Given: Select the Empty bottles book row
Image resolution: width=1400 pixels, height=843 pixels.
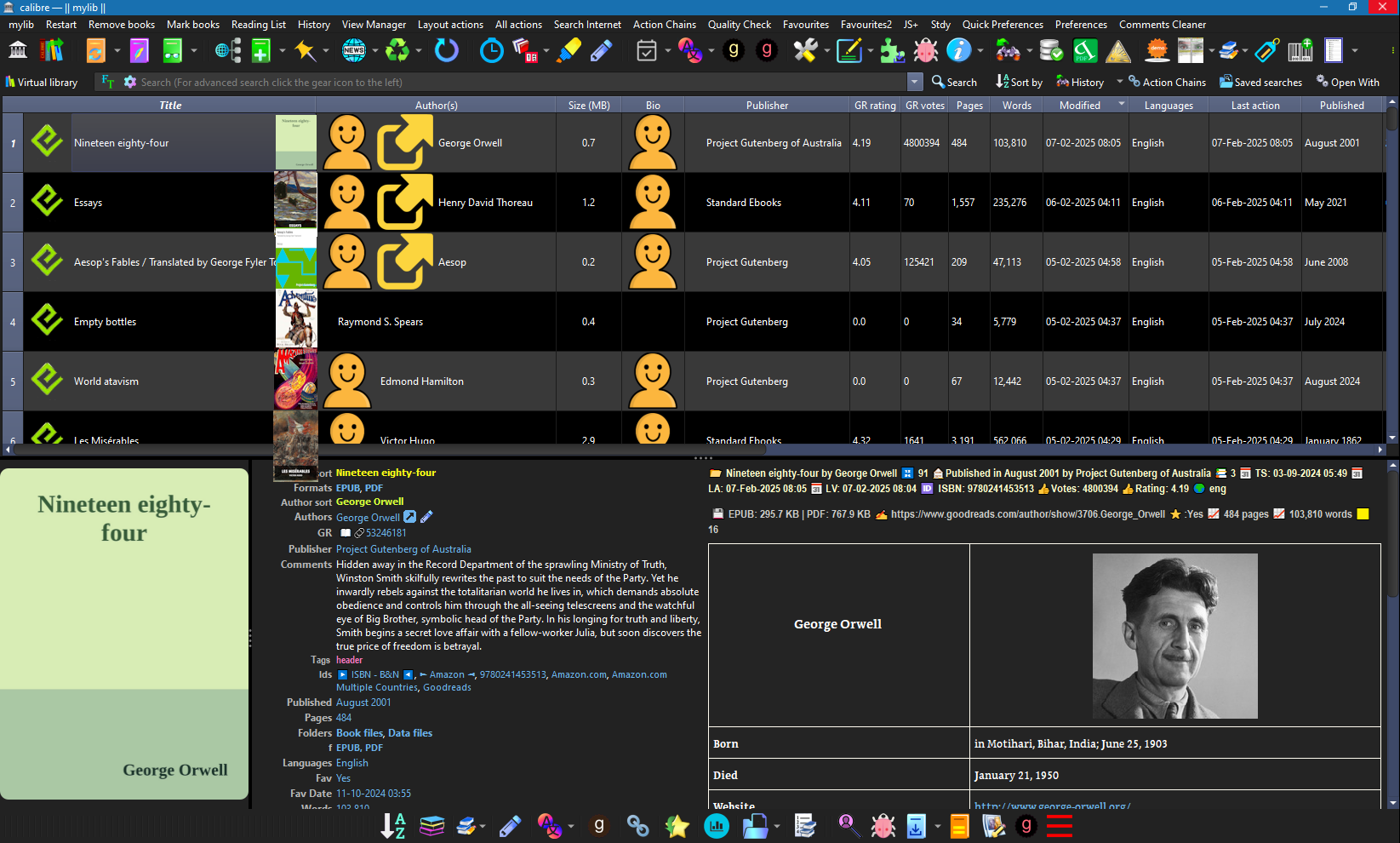Looking at the screenshot, I should pyautogui.click(x=693, y=322).
